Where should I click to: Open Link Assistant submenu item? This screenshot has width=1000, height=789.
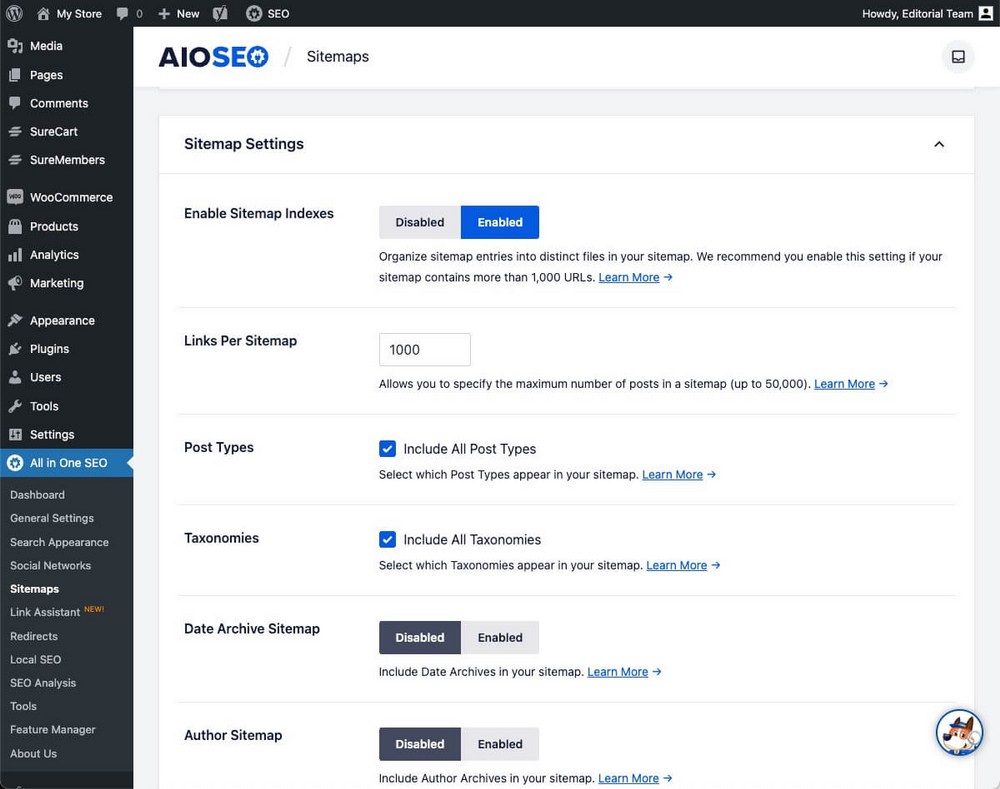pyautogui.click(x=45, y=612)
